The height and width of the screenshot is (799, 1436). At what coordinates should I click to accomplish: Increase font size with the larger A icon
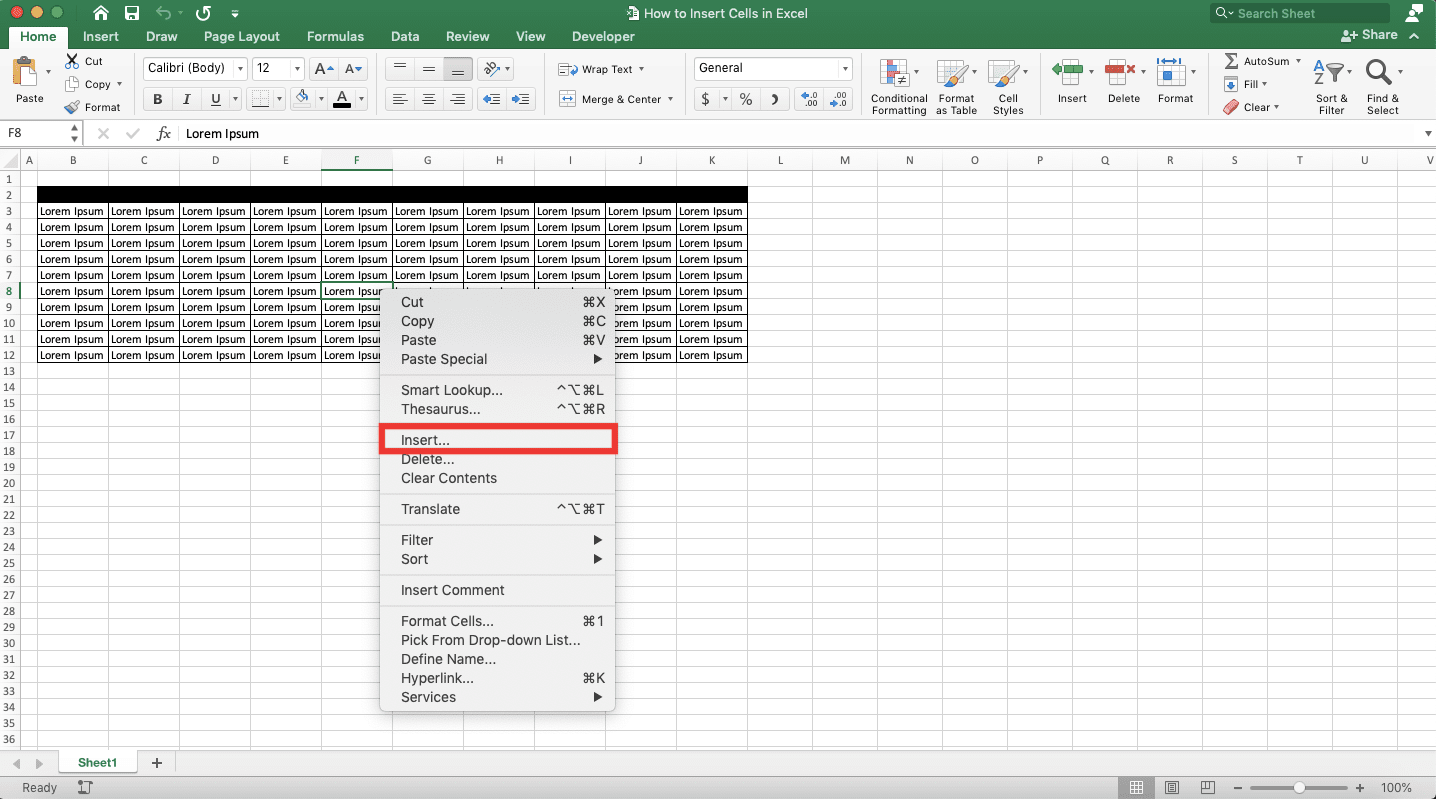[x=323, y=69]
